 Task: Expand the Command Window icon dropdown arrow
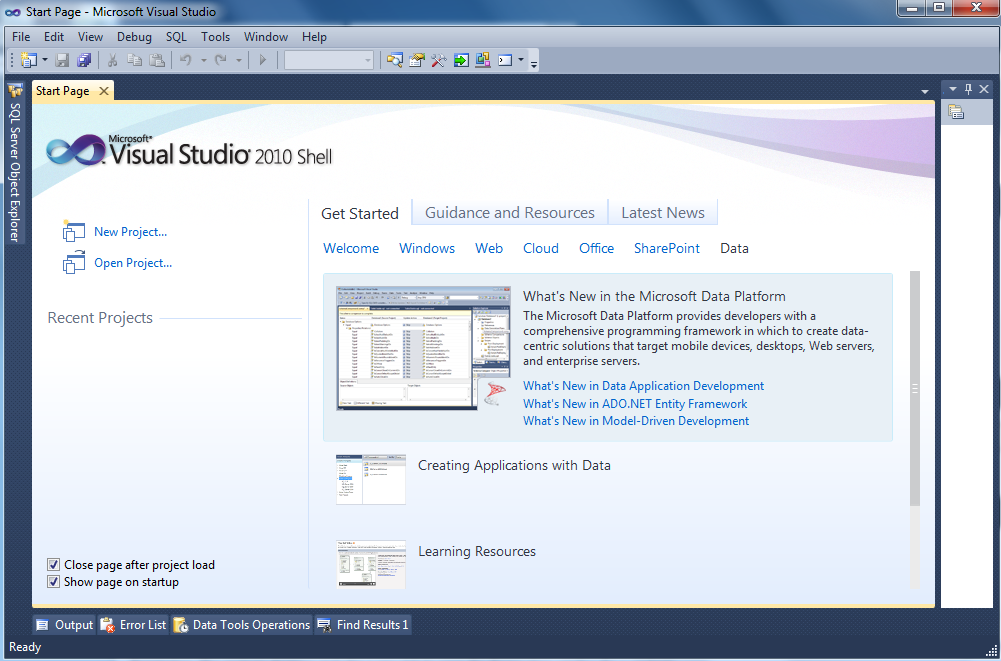(x=521, y=60)
